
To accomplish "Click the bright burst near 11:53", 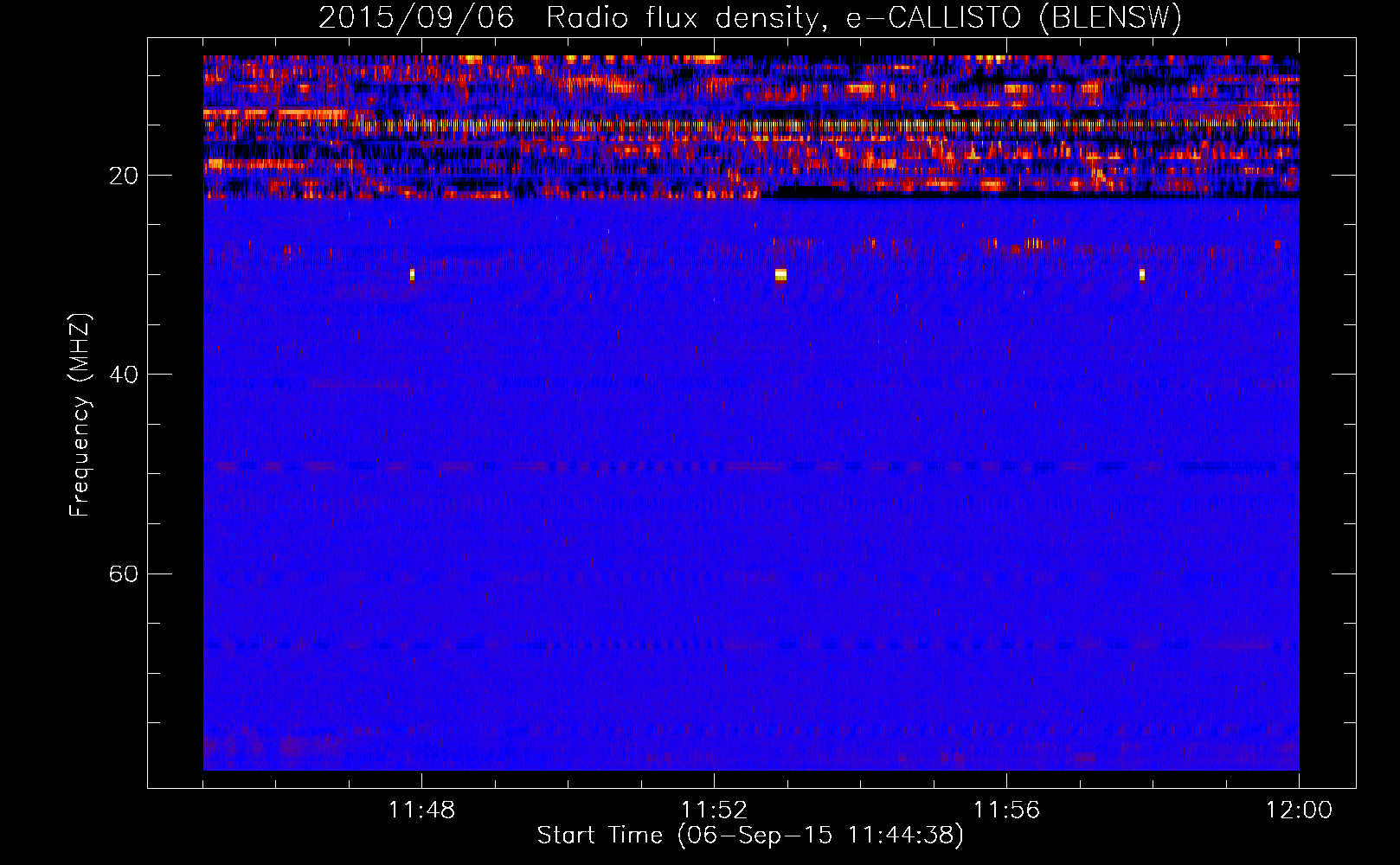I will tap(780, 275).
